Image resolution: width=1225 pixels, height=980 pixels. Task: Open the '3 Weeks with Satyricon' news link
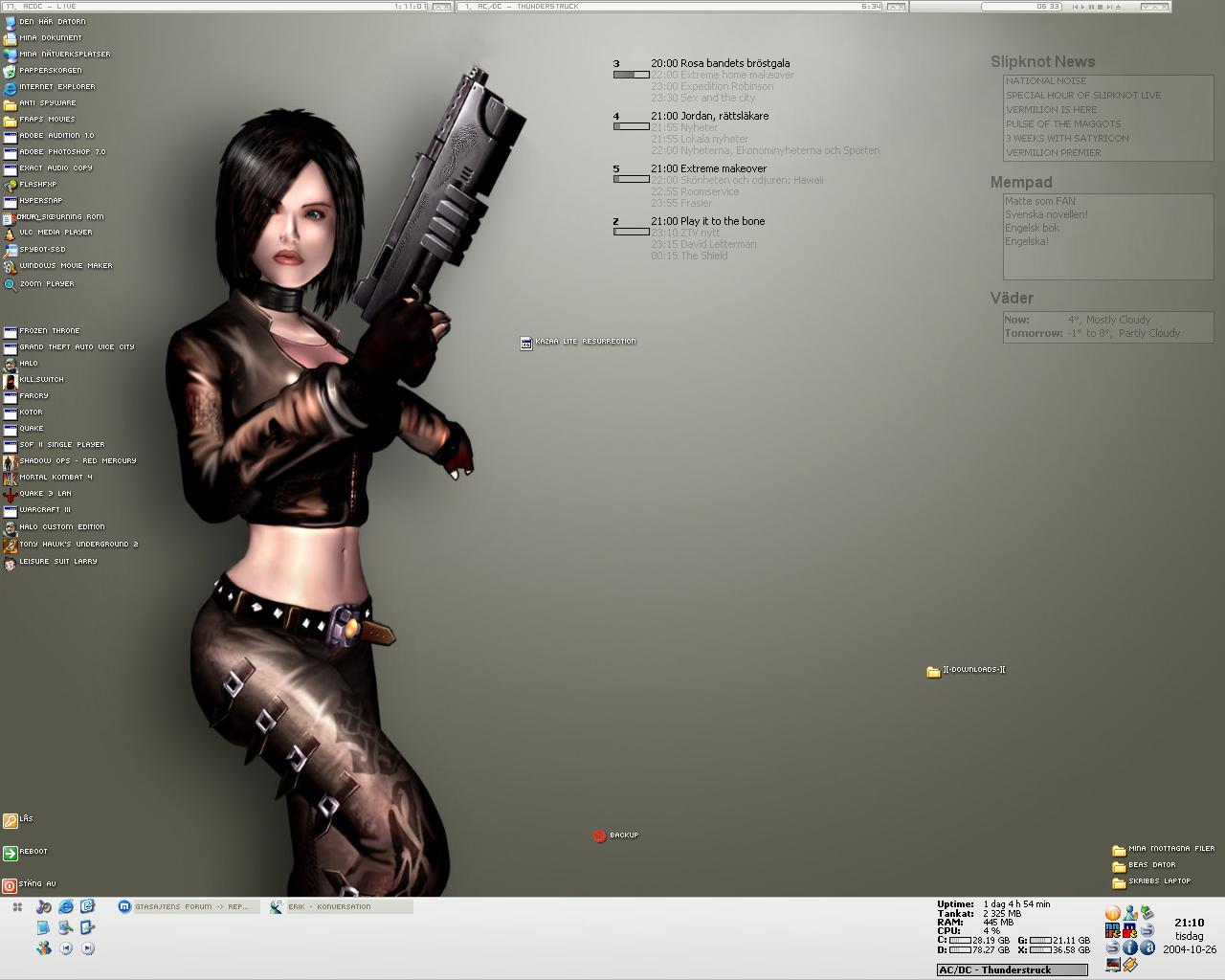tap(1067, 139)
